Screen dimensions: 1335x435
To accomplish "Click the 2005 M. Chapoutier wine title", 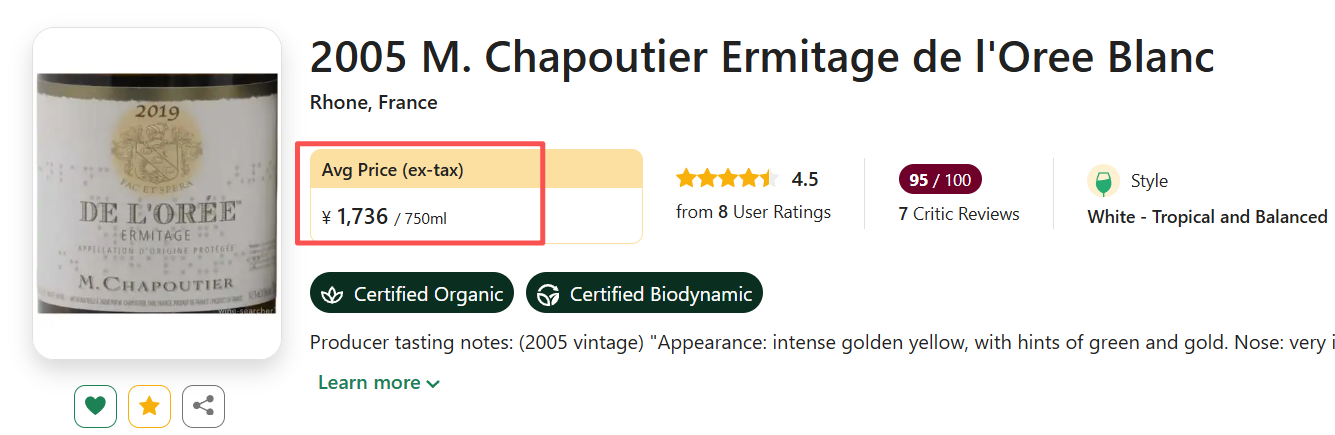I will click(761, 58).
